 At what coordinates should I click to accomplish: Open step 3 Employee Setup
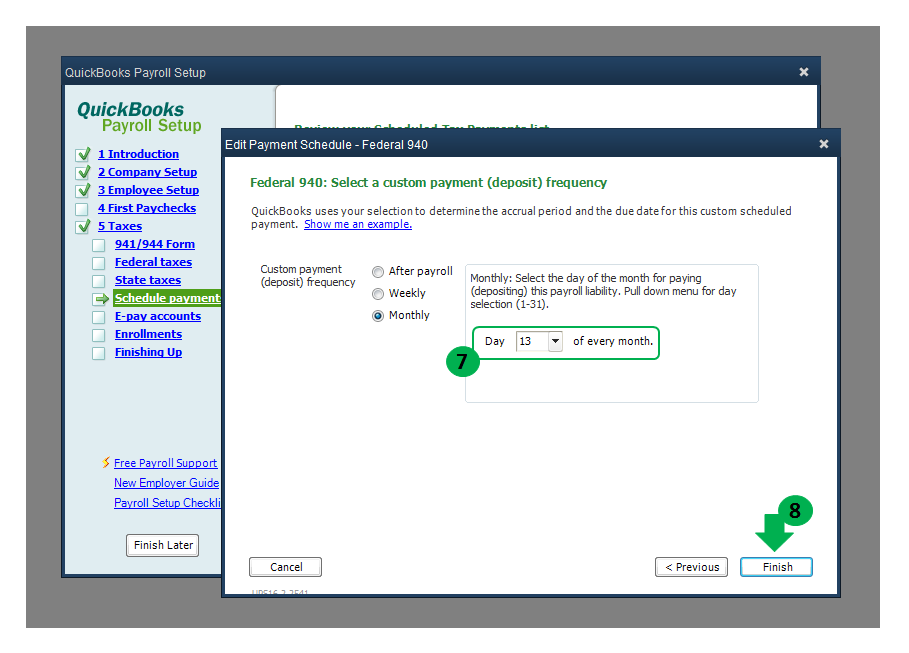148,190
